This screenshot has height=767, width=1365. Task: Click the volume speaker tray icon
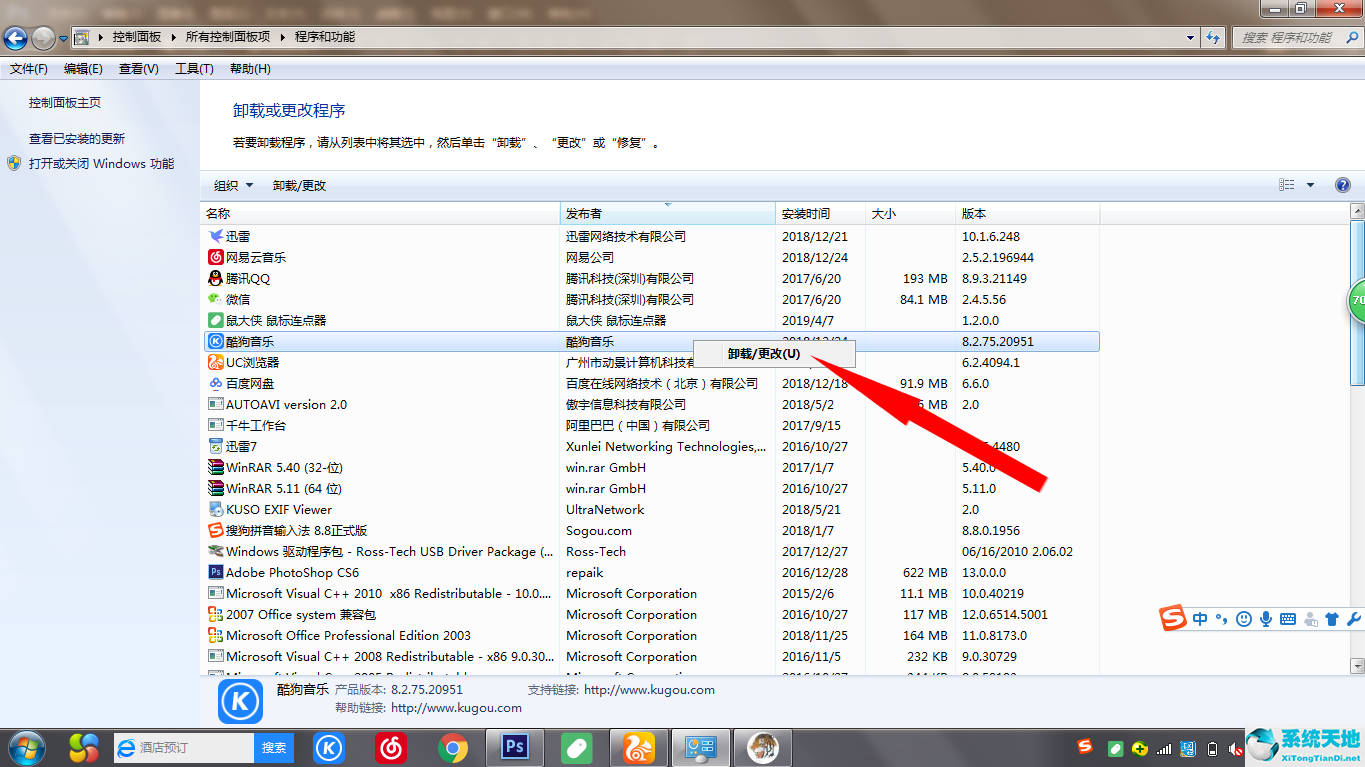pos(1237,748)
